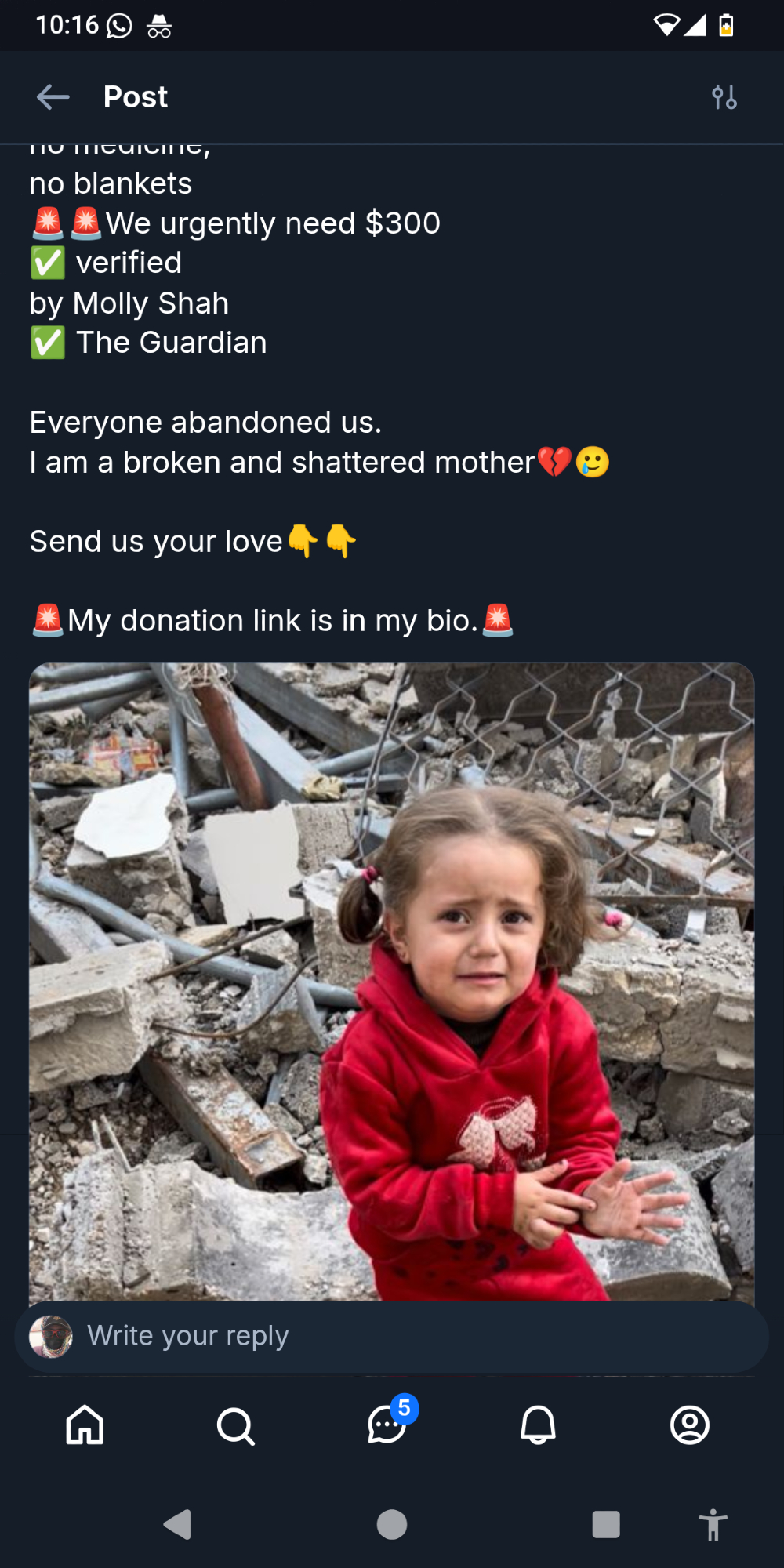784x1568 pixels.
Task: Tap the "We urgently need $300" line
Action: pos(273,223)
